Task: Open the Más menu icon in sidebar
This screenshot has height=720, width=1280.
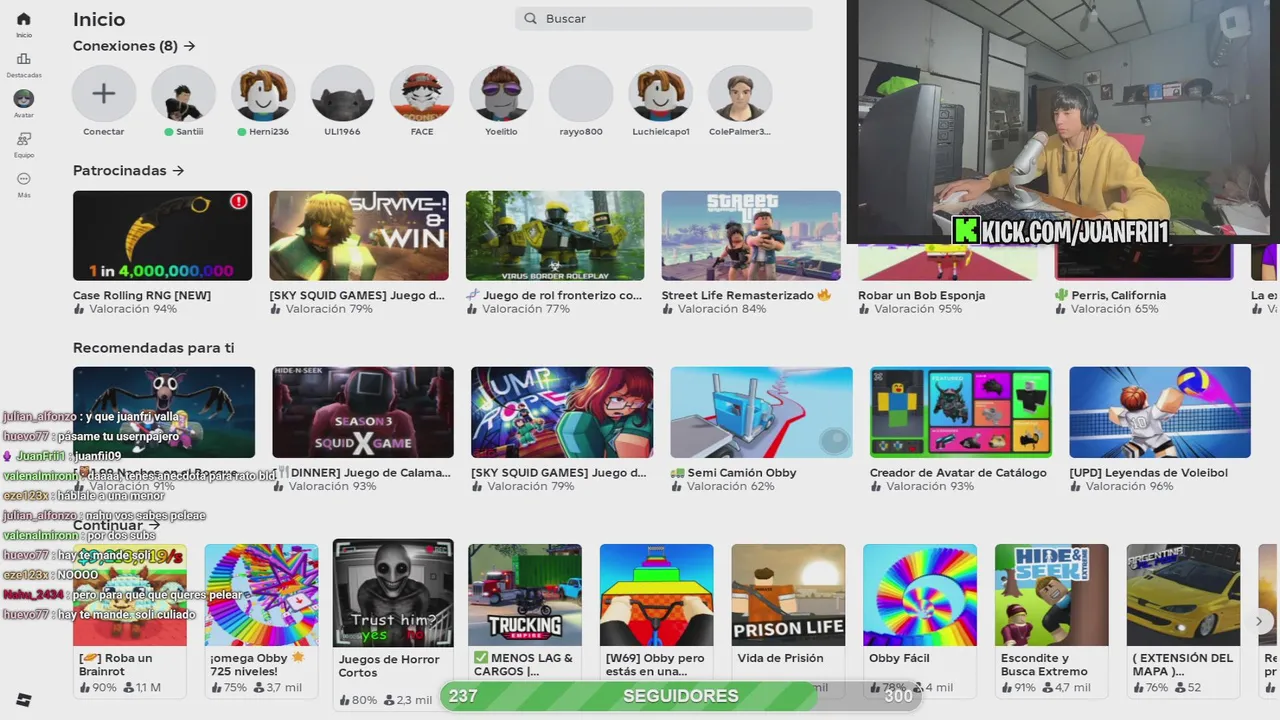Action: point(24,179)
